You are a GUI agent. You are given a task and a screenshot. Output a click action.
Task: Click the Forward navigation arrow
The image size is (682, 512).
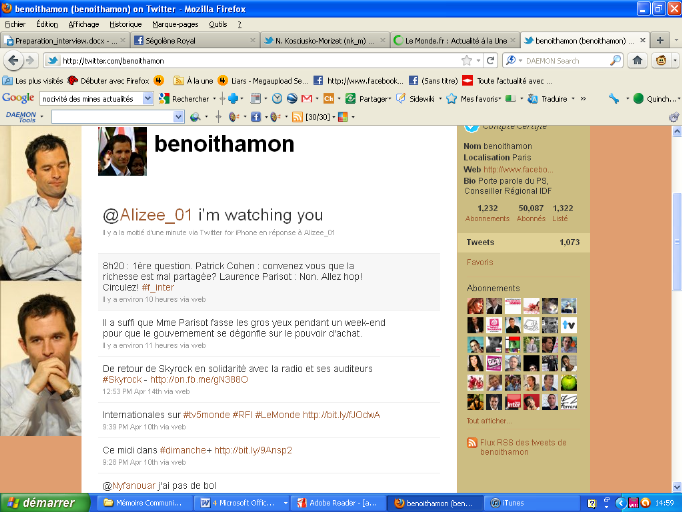[30, 60]
